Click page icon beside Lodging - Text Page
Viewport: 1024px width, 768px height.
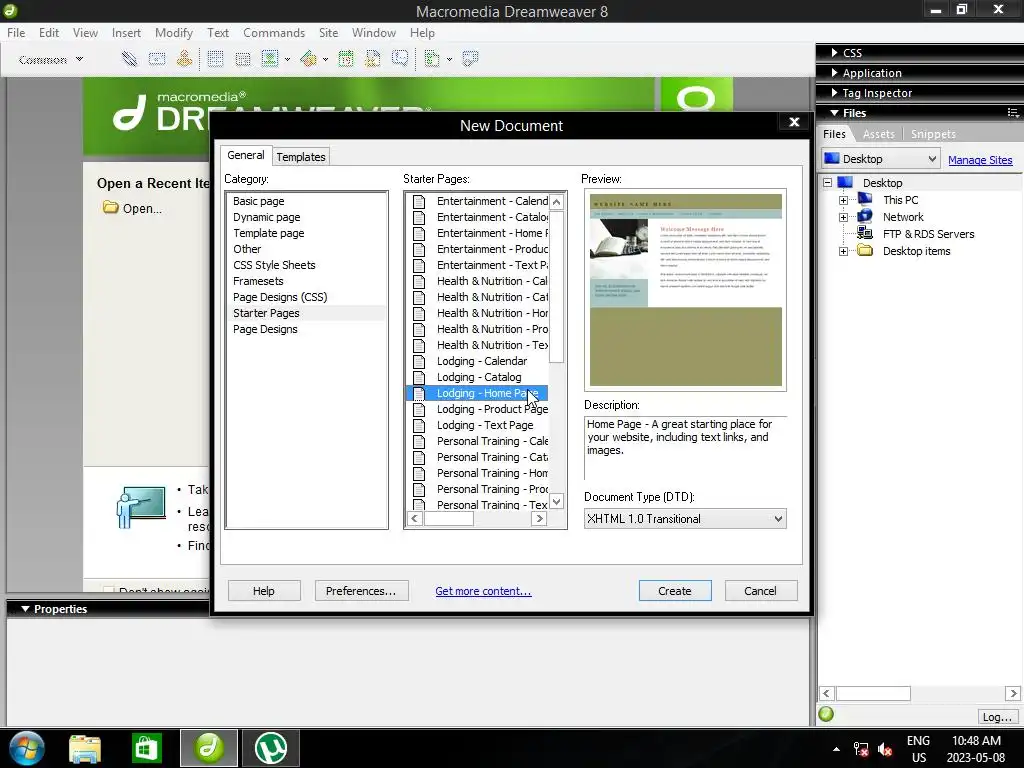[x=419, y=425]
